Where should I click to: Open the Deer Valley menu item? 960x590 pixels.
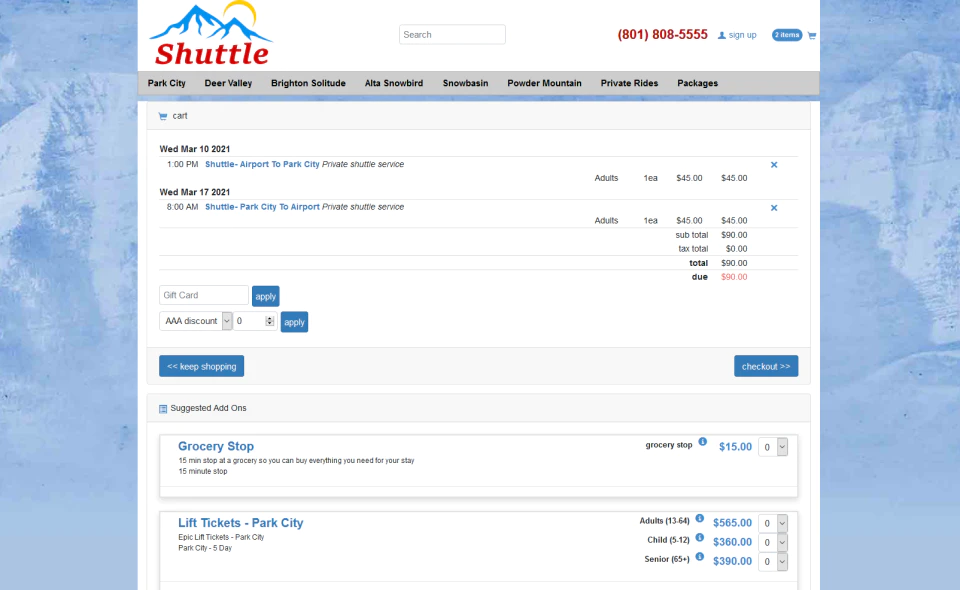228,83
